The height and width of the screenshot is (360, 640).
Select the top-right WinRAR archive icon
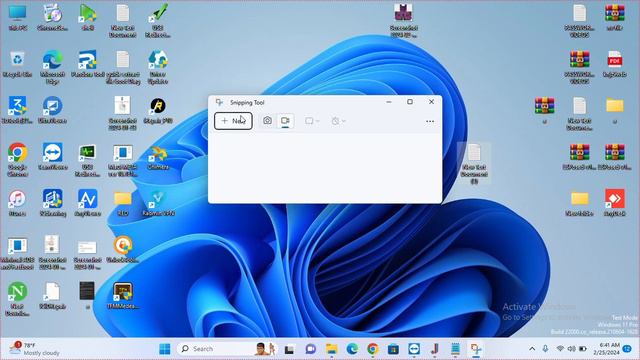point(615,18)
